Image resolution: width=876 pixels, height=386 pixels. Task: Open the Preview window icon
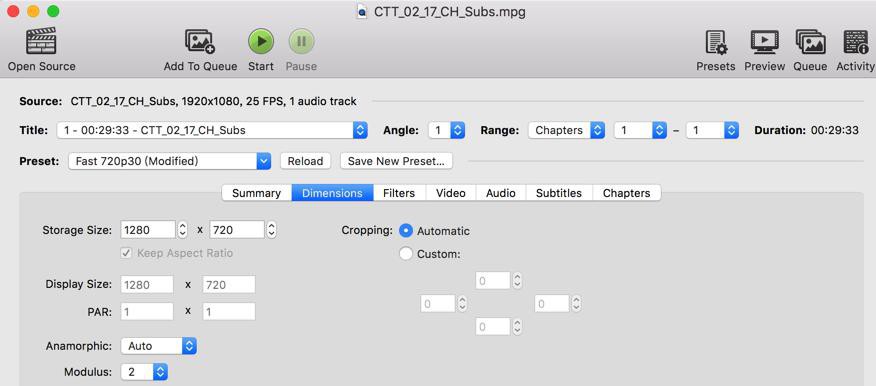764,42
